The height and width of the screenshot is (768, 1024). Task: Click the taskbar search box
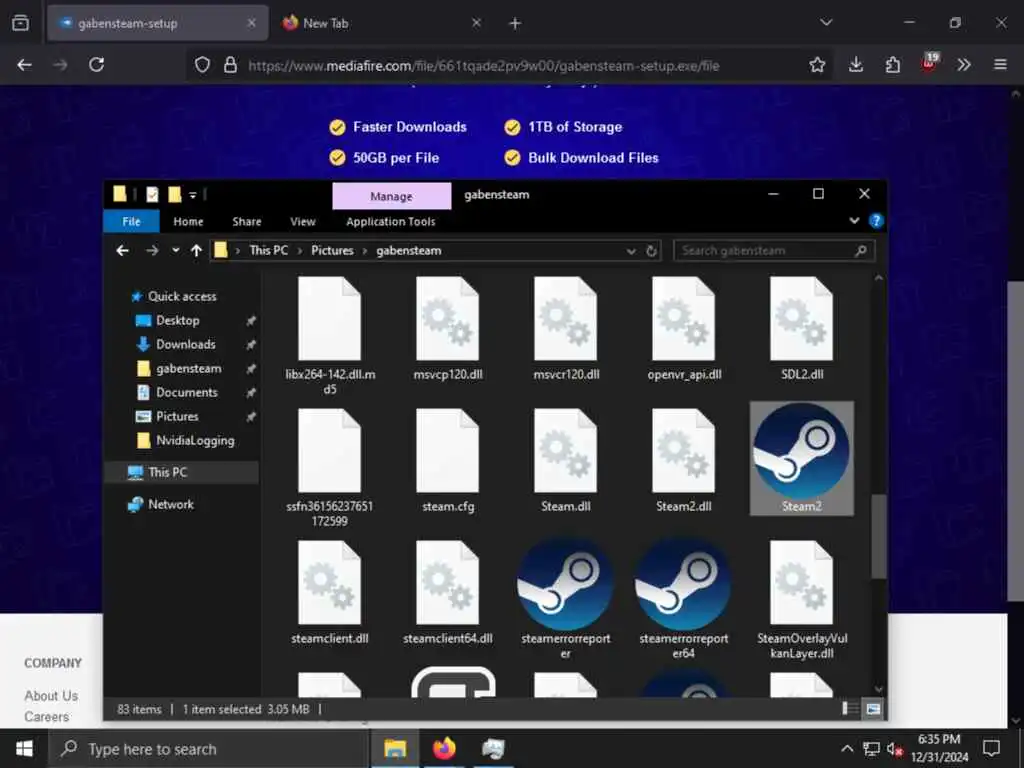coord(209,749)
